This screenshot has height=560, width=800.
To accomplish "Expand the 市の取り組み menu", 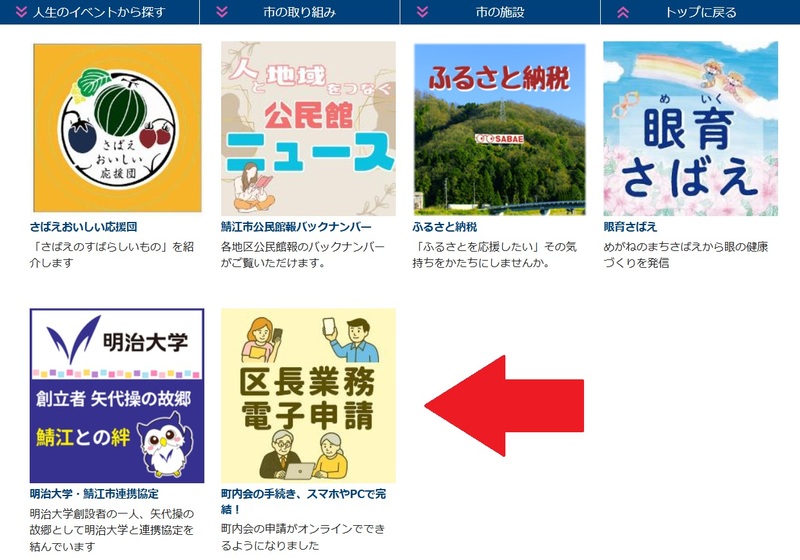I will (299, 12).
